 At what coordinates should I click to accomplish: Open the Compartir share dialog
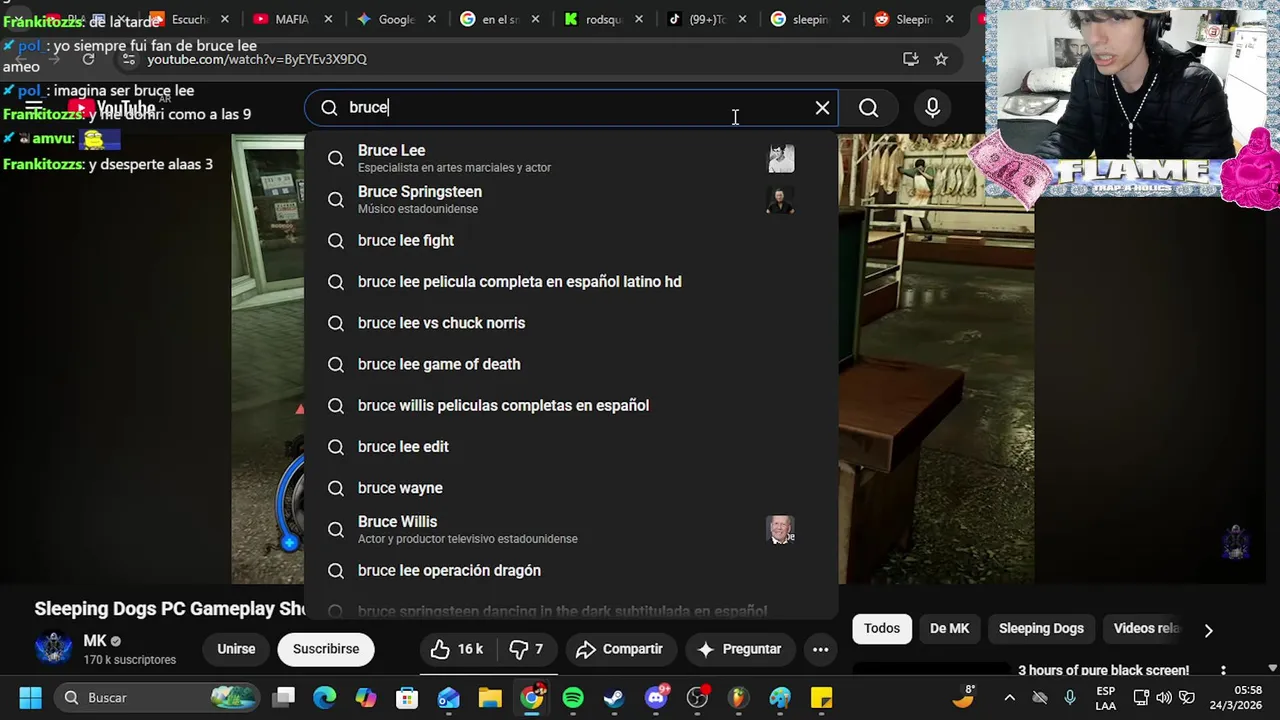point(620,649)
